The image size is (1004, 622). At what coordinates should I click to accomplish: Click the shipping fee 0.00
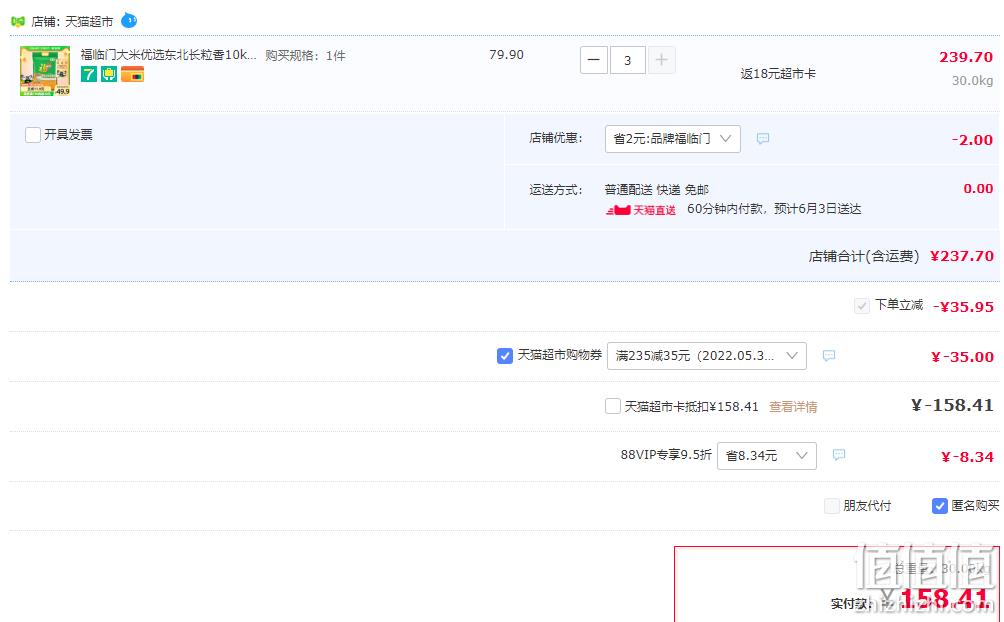click(978, 188)
